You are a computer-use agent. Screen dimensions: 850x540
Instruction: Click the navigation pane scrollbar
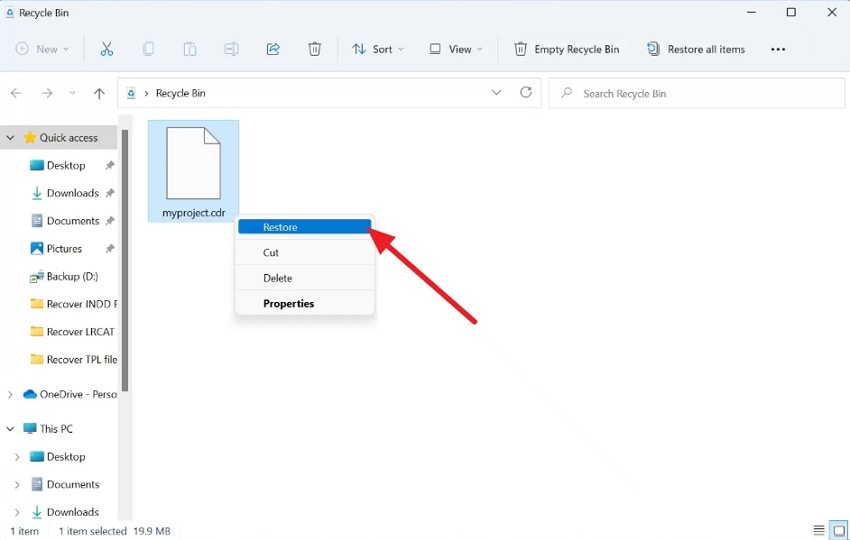tap(125, 260)
